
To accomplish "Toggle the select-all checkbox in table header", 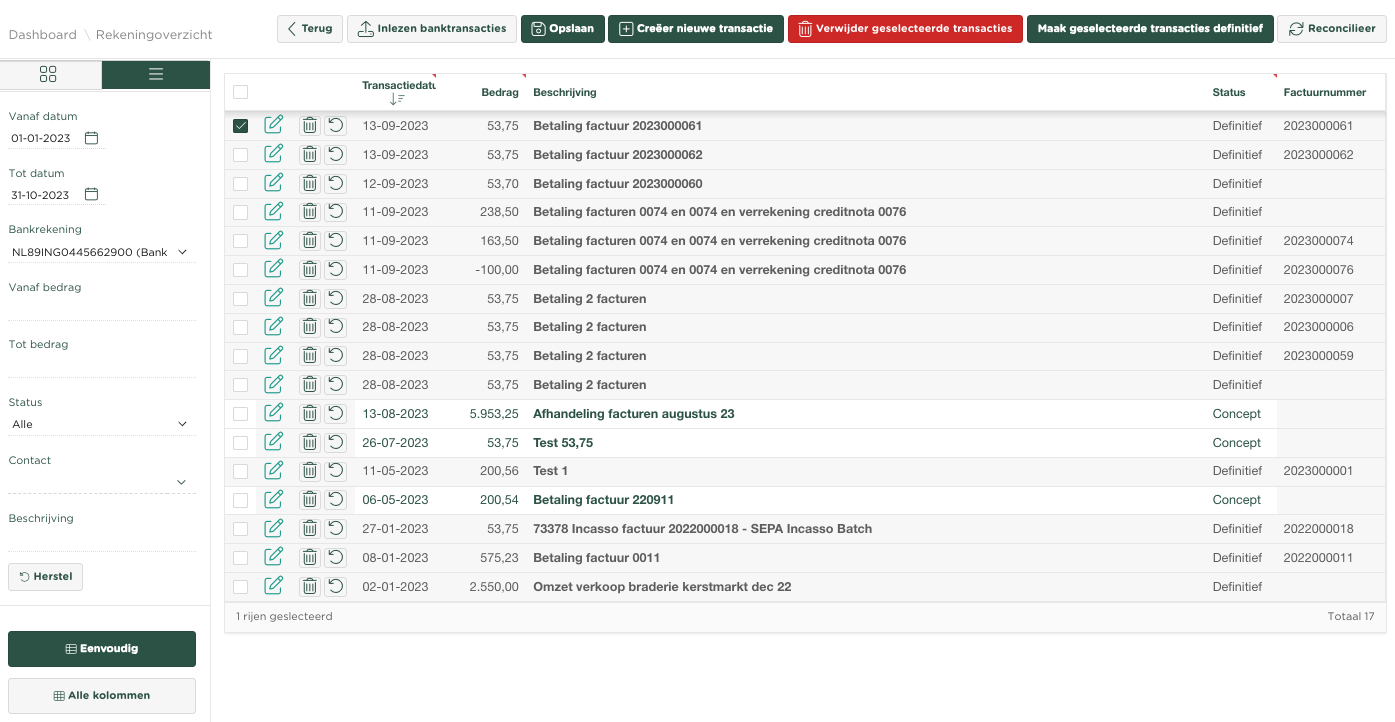I will click(x=240, y=92).
